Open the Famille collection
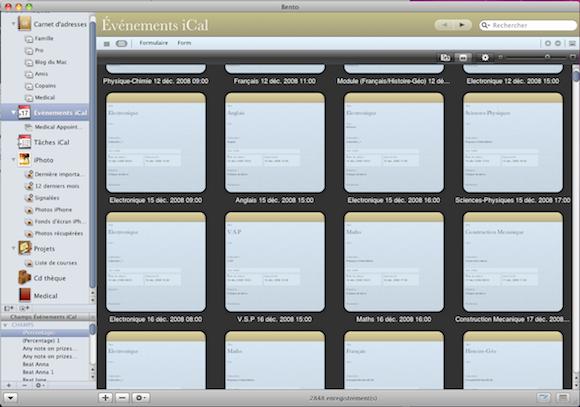 [x=40, y=38]
